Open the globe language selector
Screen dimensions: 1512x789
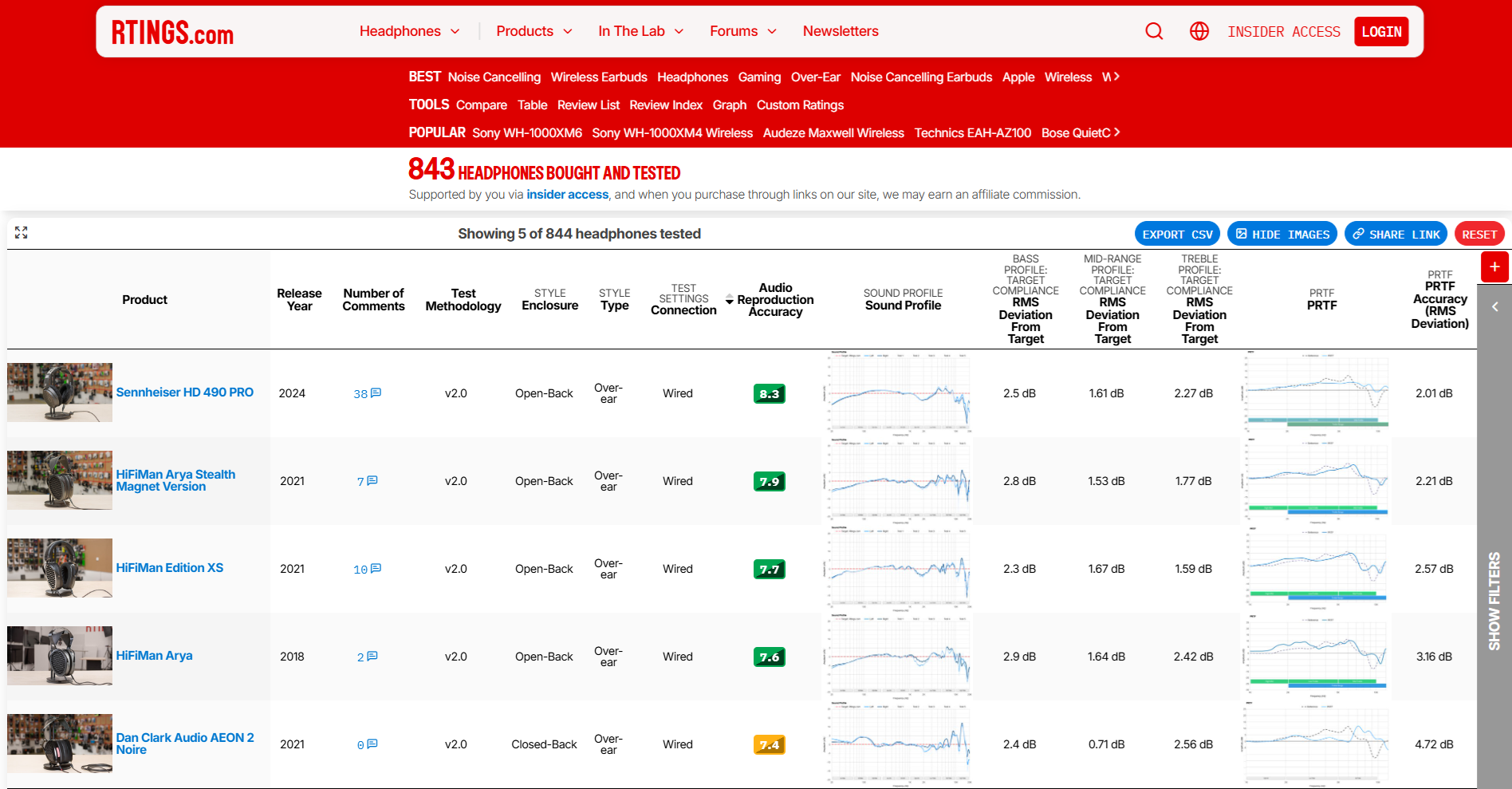click(1199, 31)
